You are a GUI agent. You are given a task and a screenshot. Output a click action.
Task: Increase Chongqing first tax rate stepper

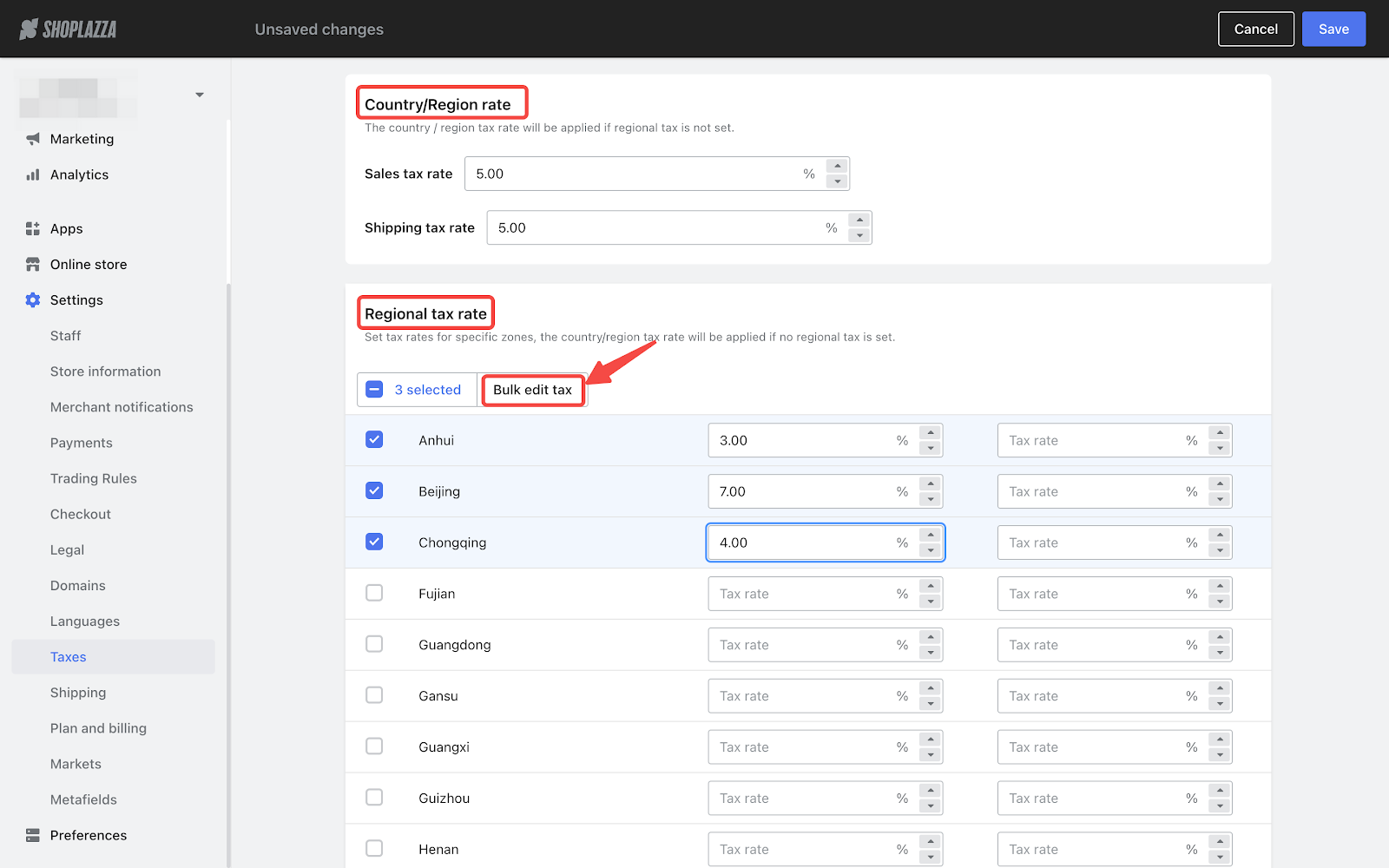coord(931,535)
